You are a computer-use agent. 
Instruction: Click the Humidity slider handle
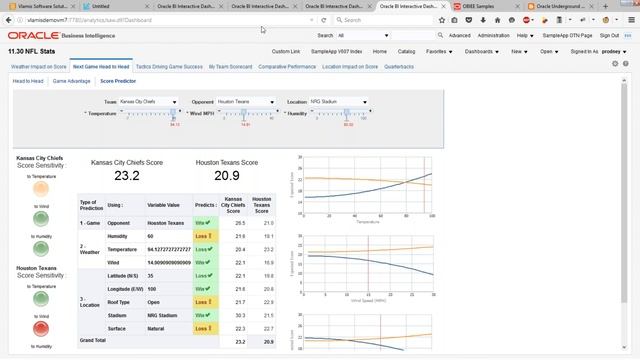[x=347, y=113]
